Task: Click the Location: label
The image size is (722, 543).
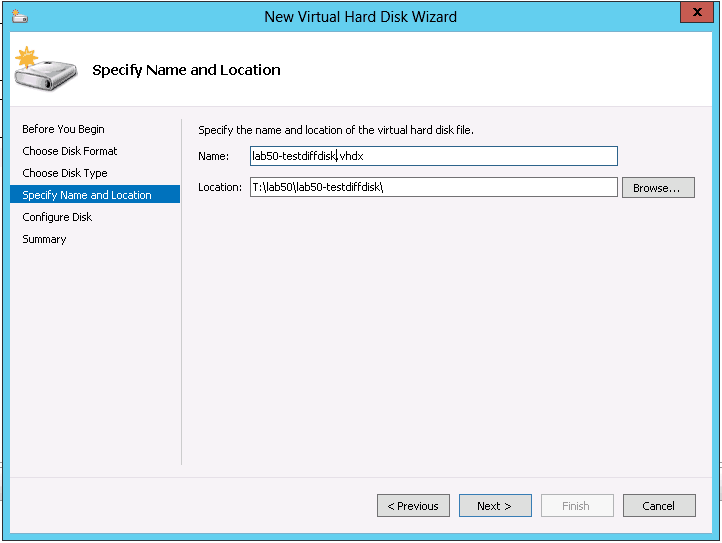Action: pos(220,187)
